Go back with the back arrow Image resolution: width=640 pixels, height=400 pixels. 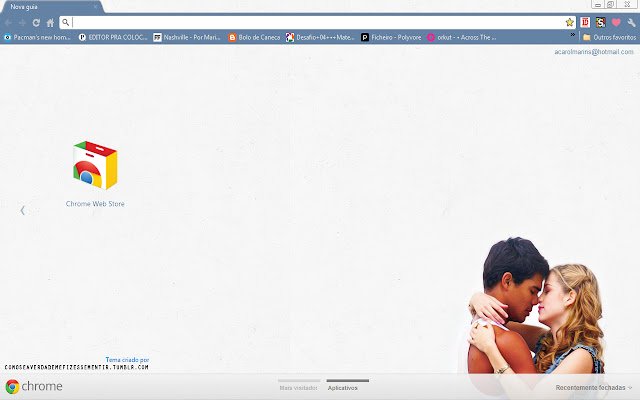click(8, 23)
